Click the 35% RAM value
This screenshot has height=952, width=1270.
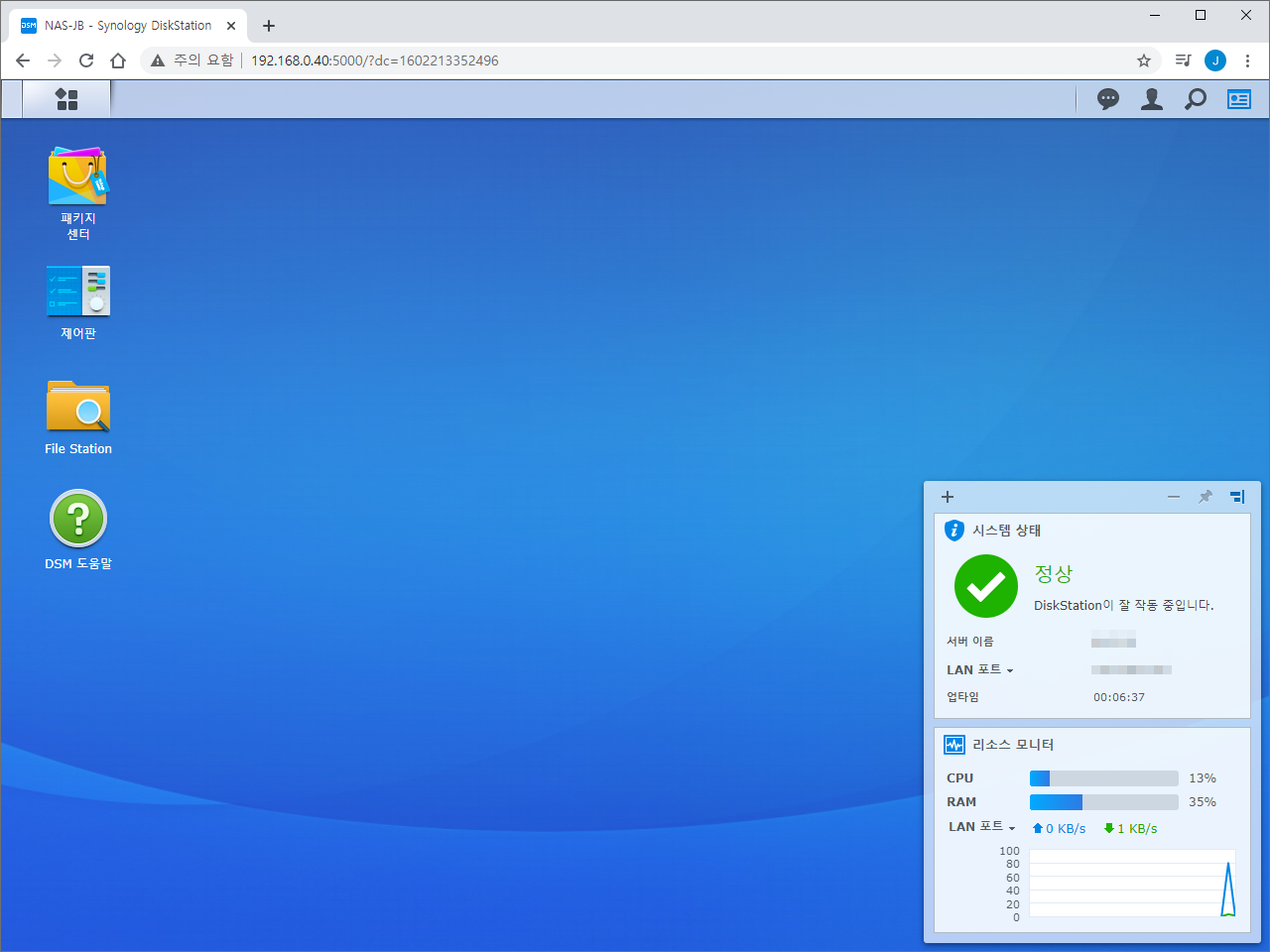pos(1203,802)
